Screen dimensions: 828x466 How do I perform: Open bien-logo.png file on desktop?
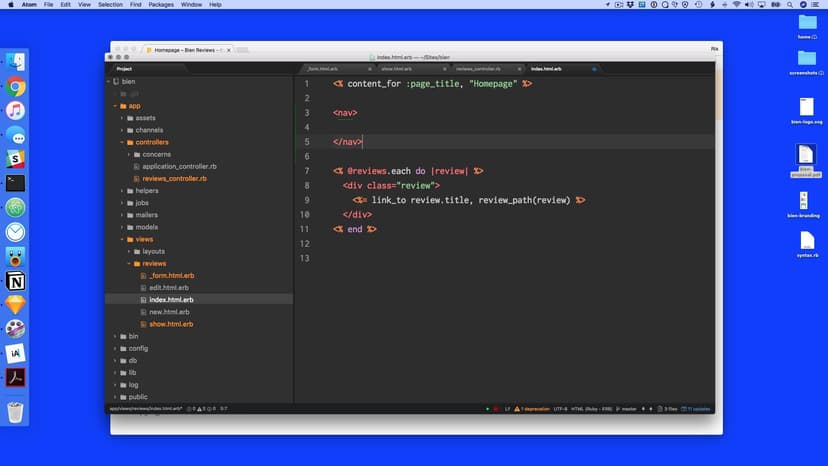[x=806, y=107]
